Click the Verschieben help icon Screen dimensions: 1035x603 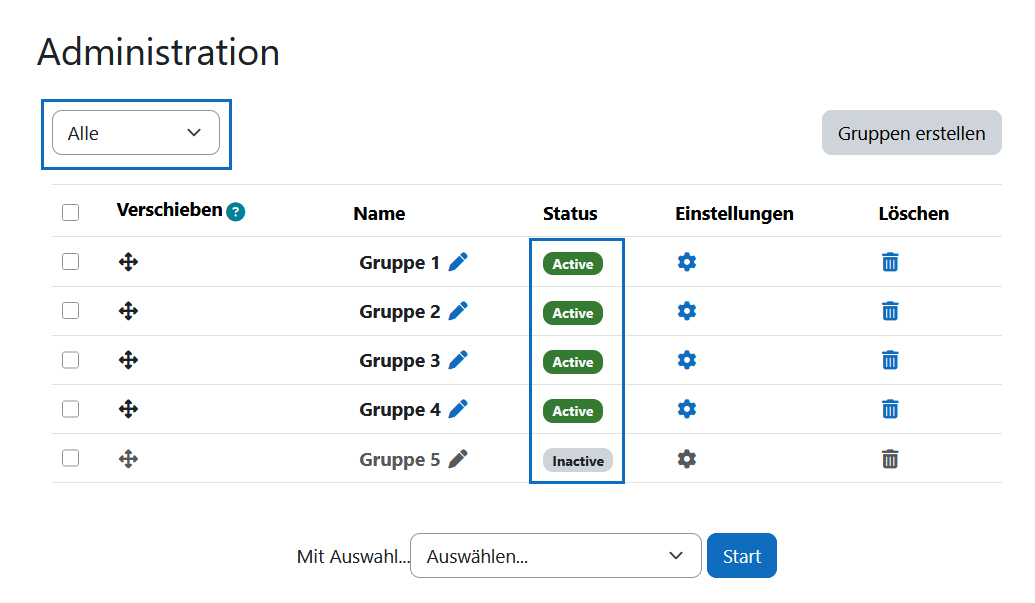click(235, 212)
